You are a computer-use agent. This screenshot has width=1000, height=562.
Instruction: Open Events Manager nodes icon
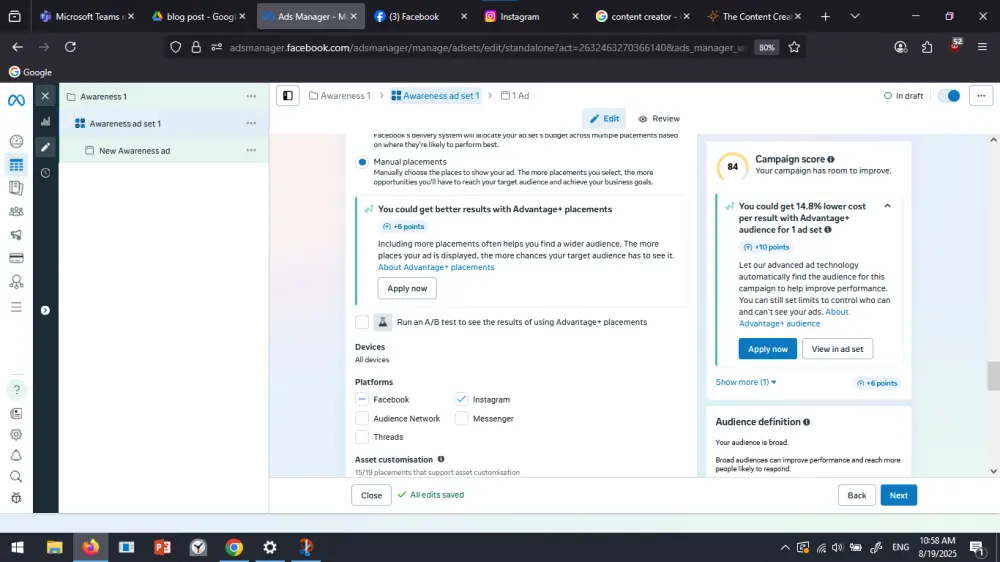[x=17, y=282]
